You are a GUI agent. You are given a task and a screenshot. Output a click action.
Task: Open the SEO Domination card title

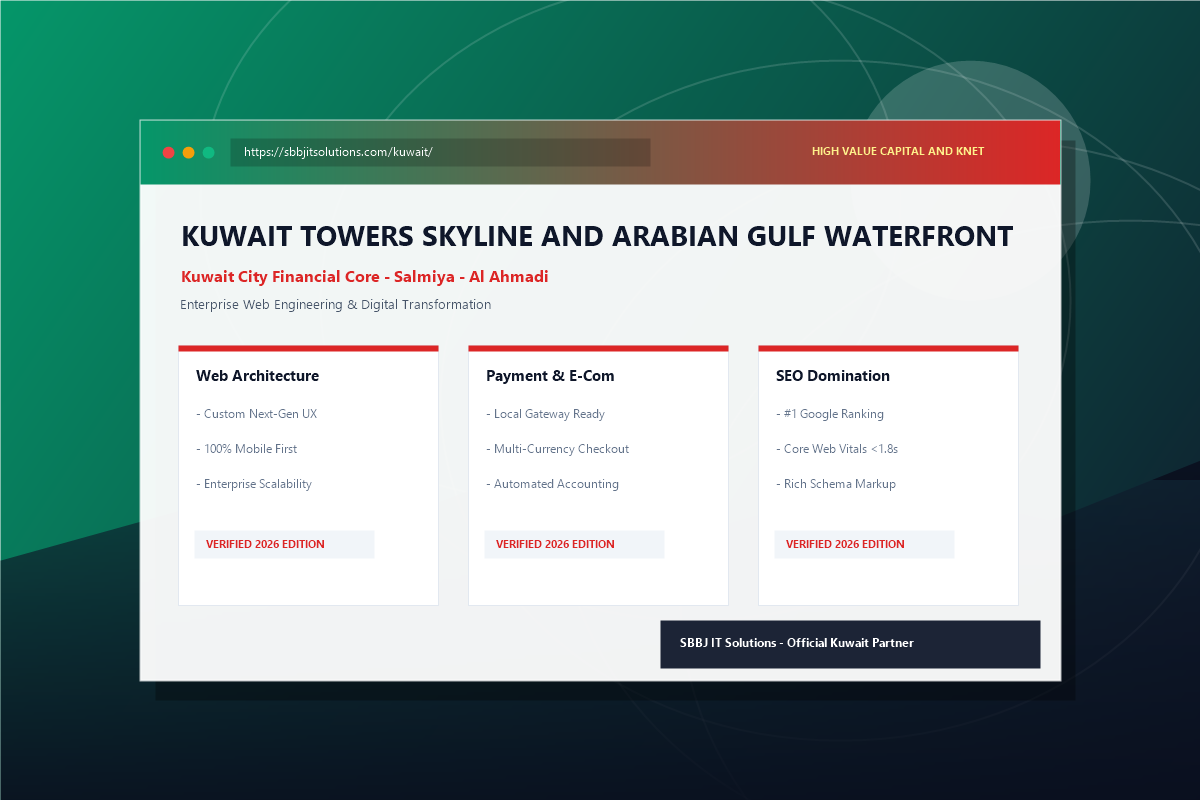click(x=832, y=376)
